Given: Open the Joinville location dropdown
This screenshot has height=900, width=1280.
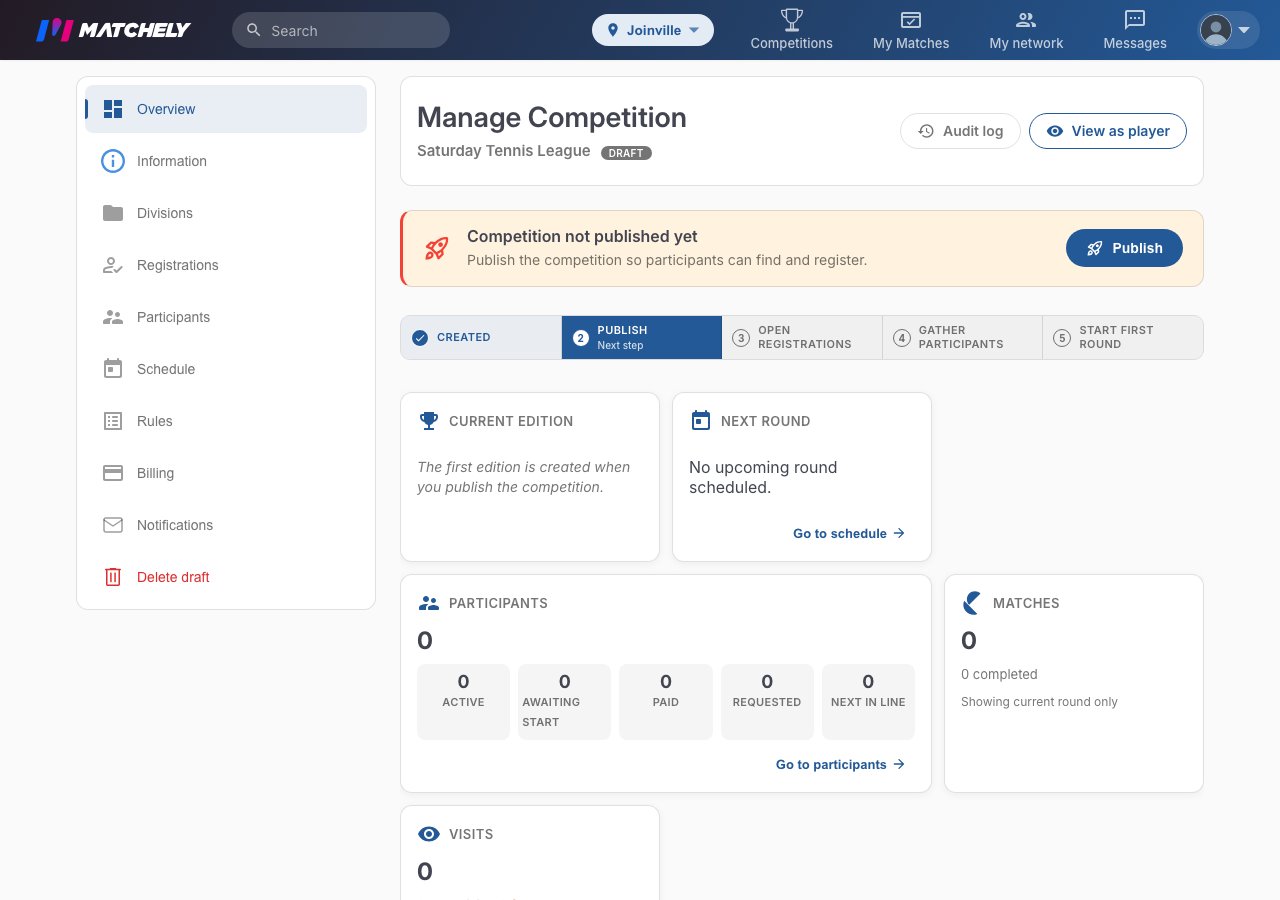Looking at the screenshot, I should click(653, 30).
